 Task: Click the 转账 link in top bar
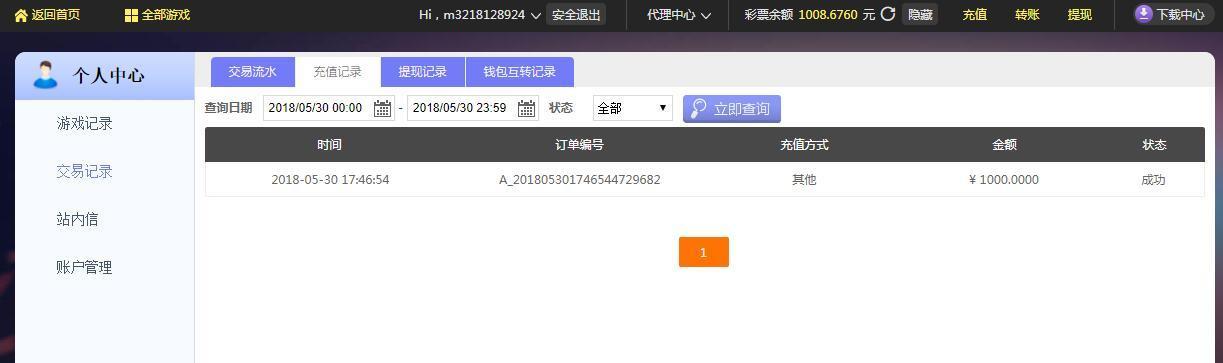coord(1027,15)
